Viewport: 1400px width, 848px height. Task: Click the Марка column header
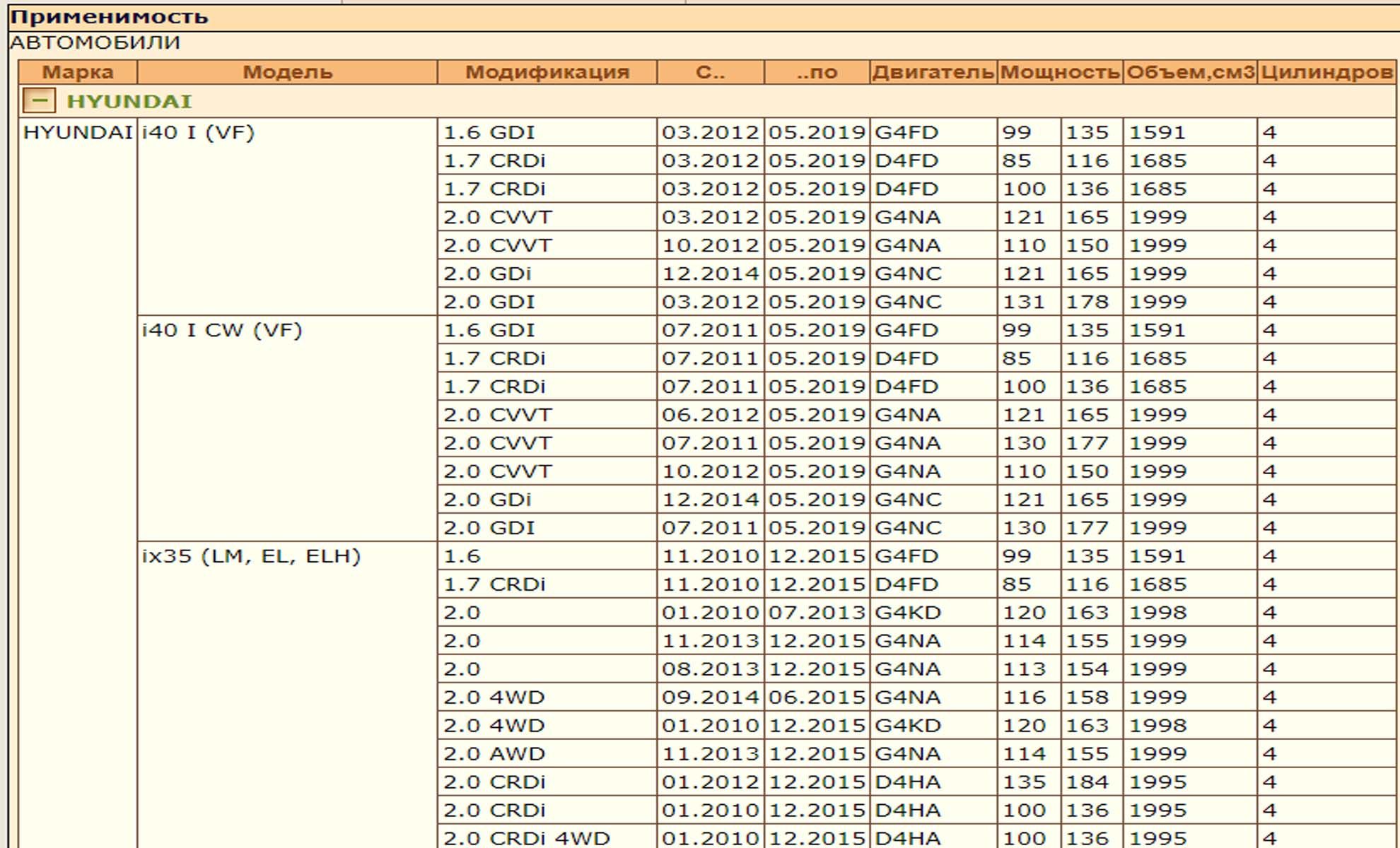[77, 72]
